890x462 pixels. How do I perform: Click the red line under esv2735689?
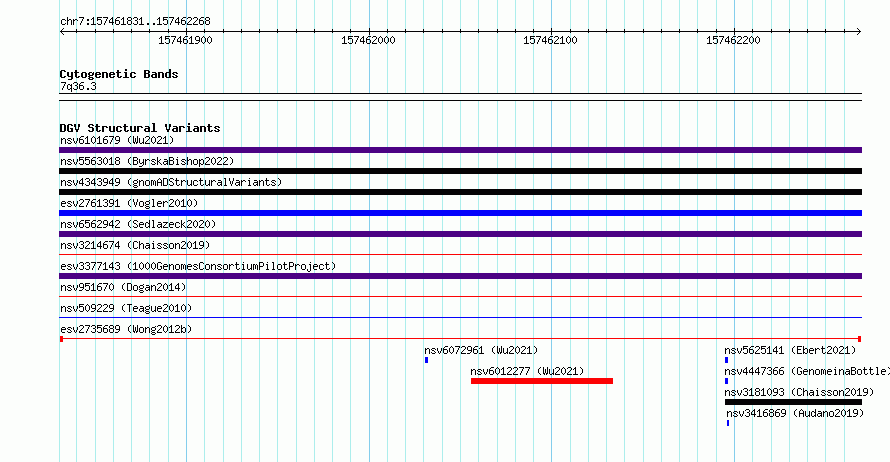coord(460,339)
